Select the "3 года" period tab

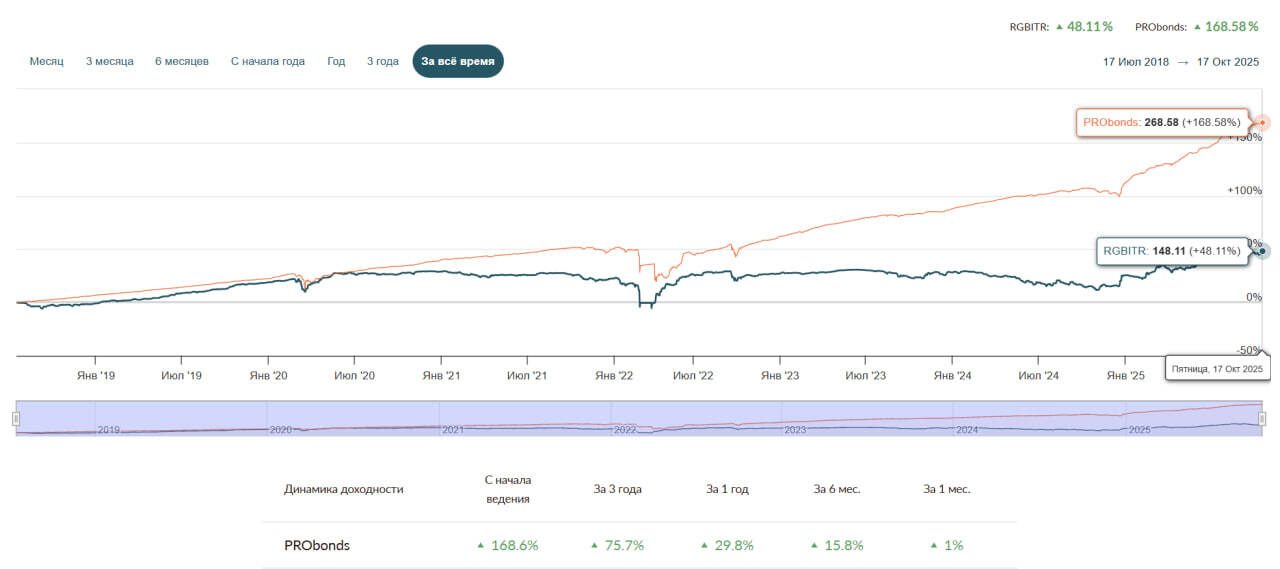click(383, 62)
